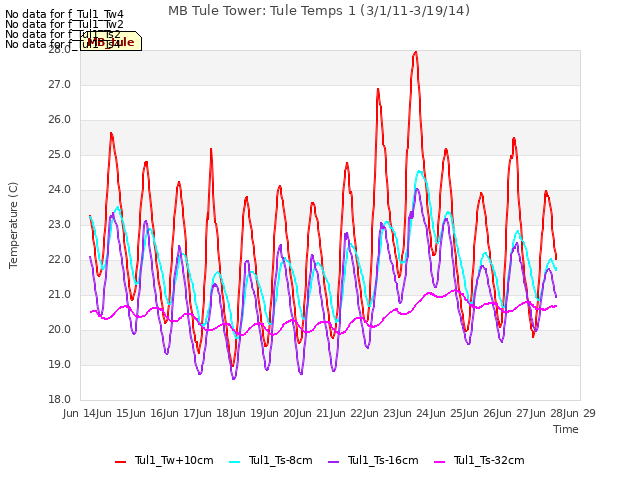Click the red line's highest peak near Jun 24

tap(415, 52)
